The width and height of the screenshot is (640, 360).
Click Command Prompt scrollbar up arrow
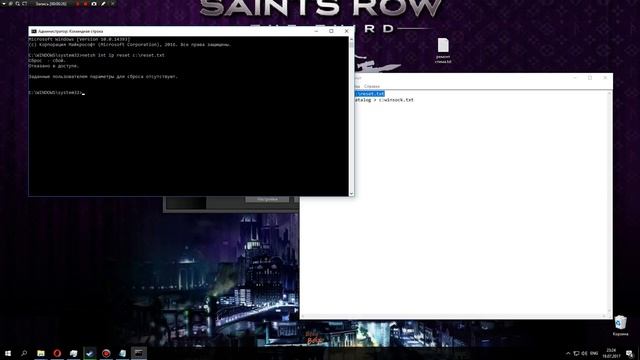click(351, 39)
